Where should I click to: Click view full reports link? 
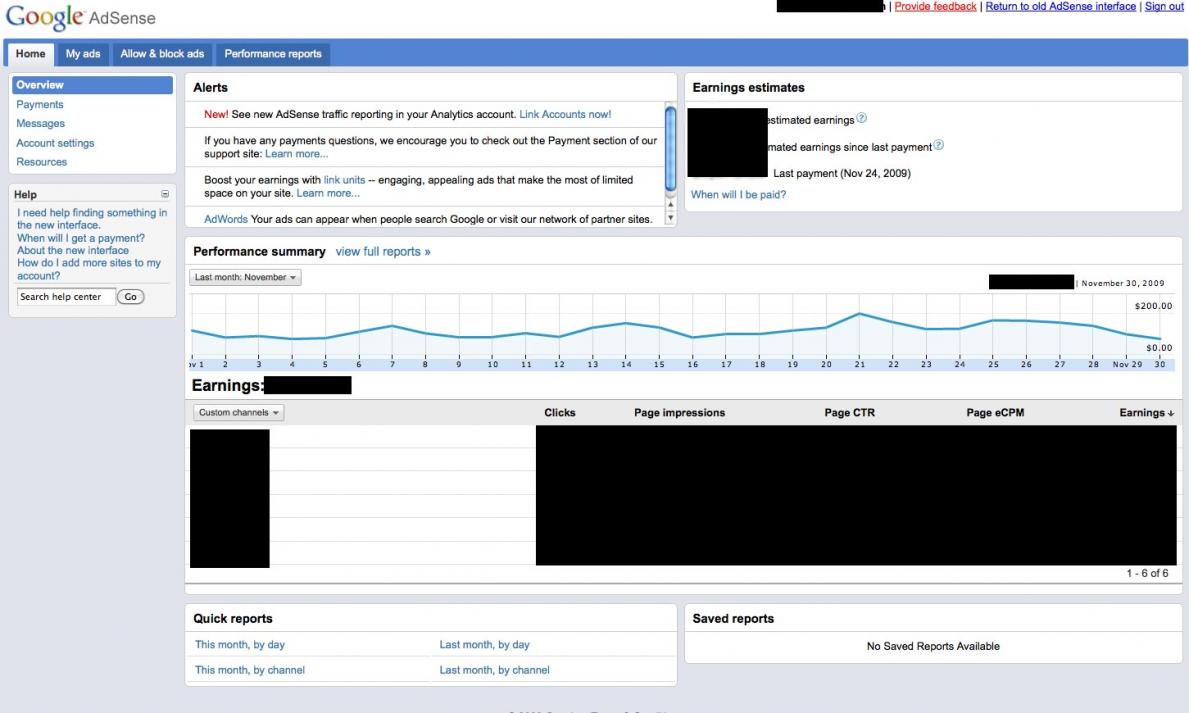383,252
